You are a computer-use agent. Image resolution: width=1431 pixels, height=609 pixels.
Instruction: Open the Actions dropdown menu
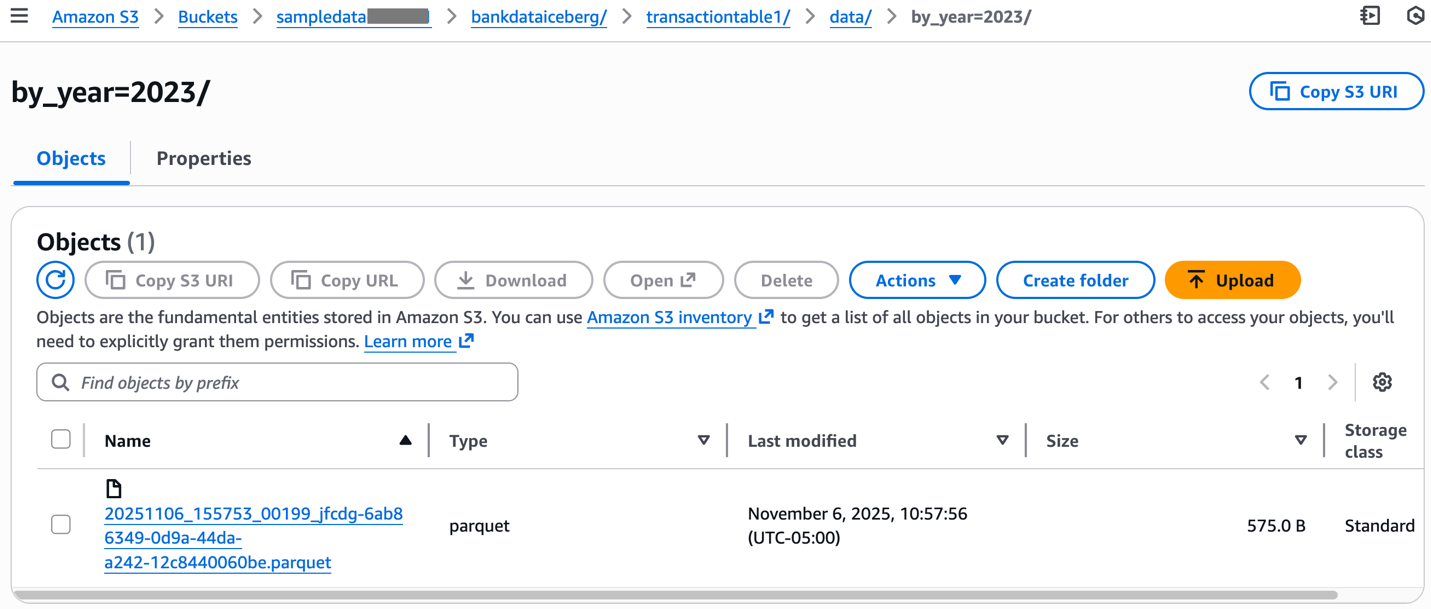(x=917, y=280)
